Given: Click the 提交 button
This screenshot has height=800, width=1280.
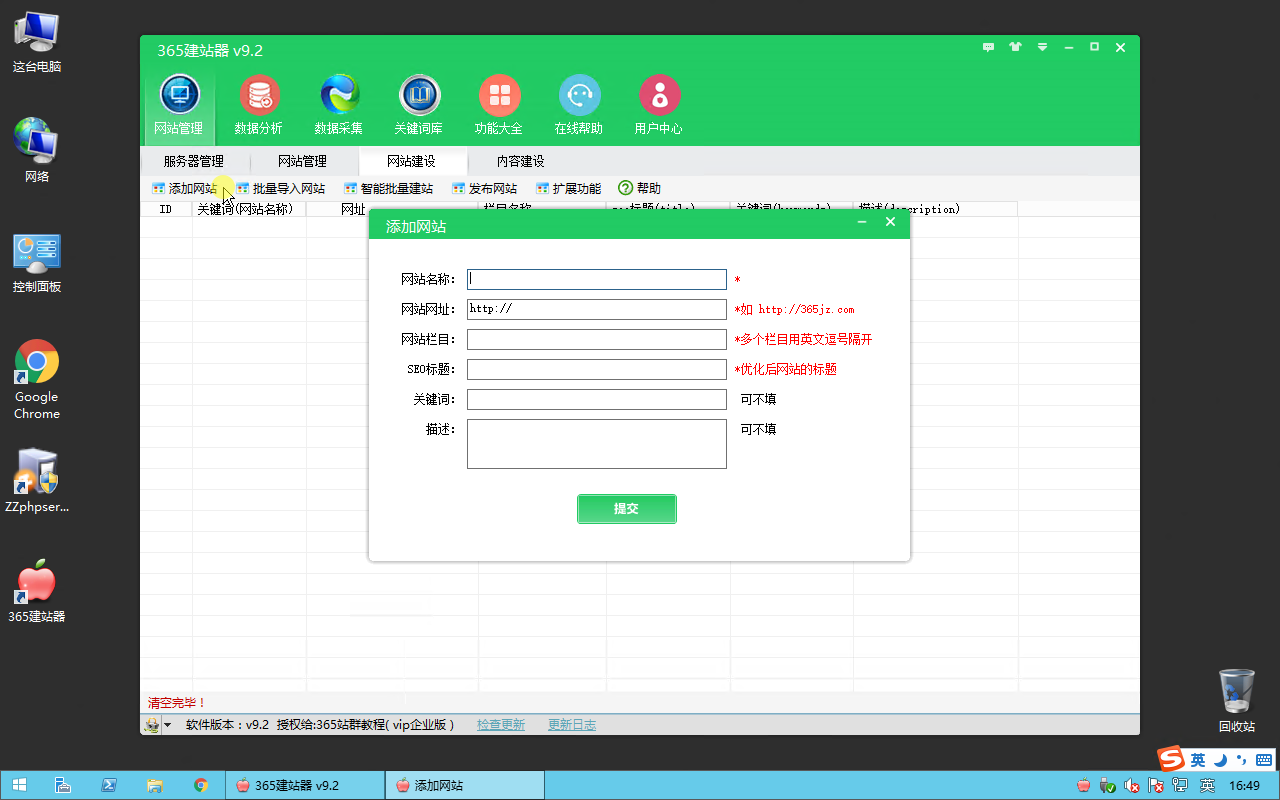Looking at the screenshot, I should click(627, 508).
